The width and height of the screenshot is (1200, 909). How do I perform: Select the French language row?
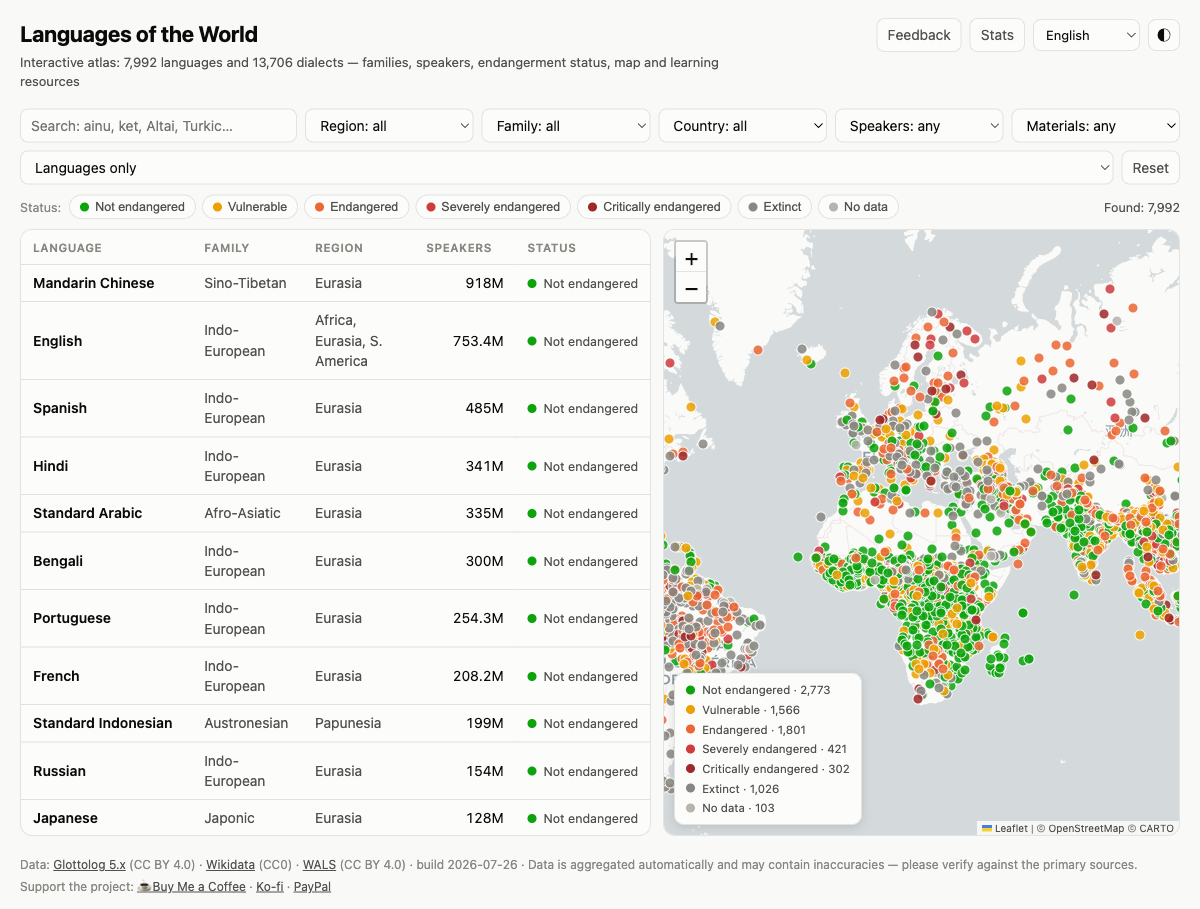click(335, 676)
